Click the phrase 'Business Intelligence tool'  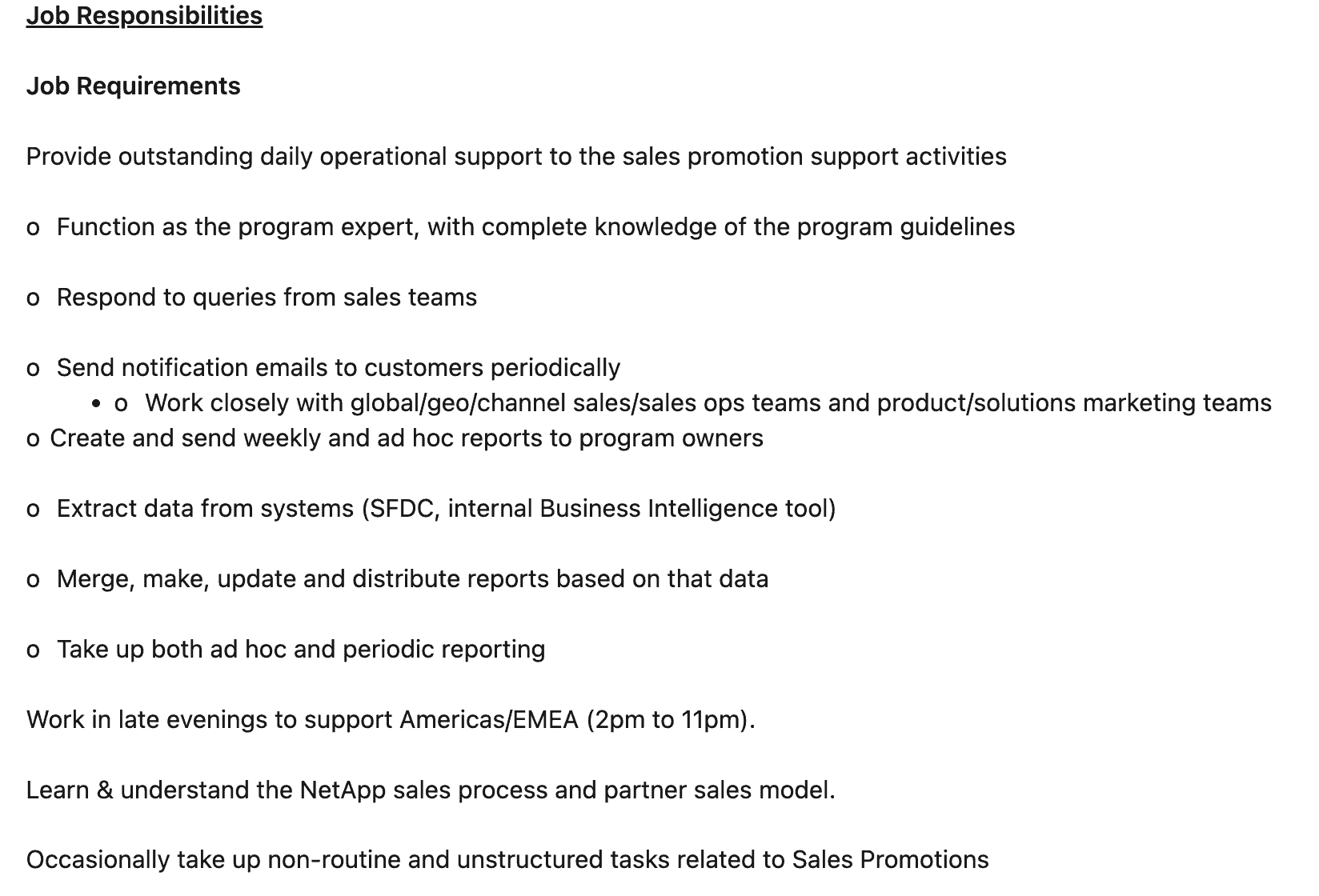point(688,509)
